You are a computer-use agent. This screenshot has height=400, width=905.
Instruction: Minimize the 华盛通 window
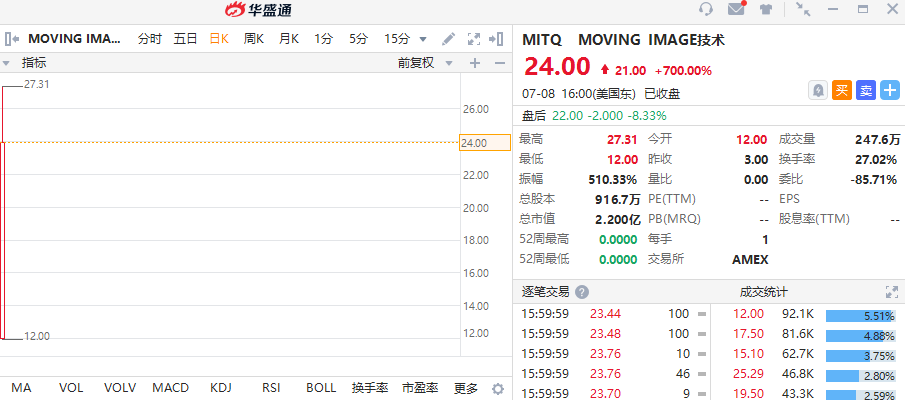pyautogui.click(x=833, y=9)
